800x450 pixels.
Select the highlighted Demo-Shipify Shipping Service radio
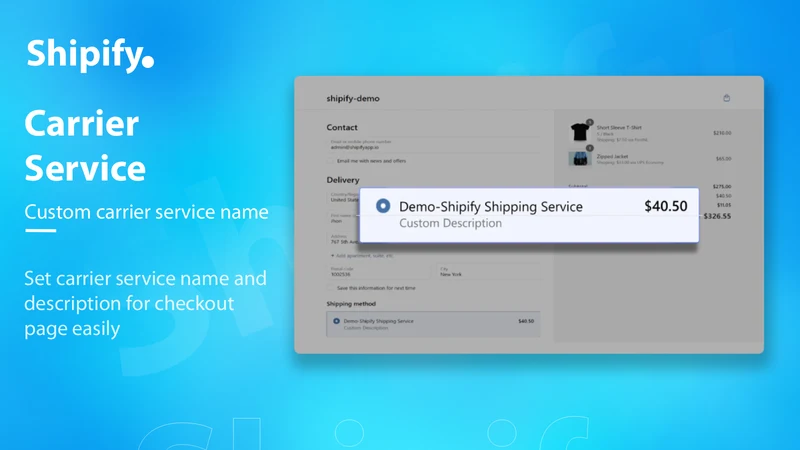[x=383, y=206]
